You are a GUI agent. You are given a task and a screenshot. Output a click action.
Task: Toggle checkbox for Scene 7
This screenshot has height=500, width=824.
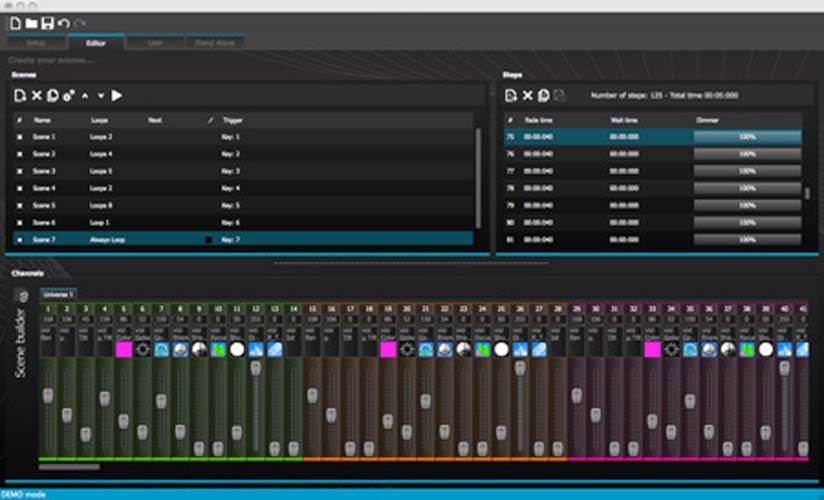(x=19, y=240)
